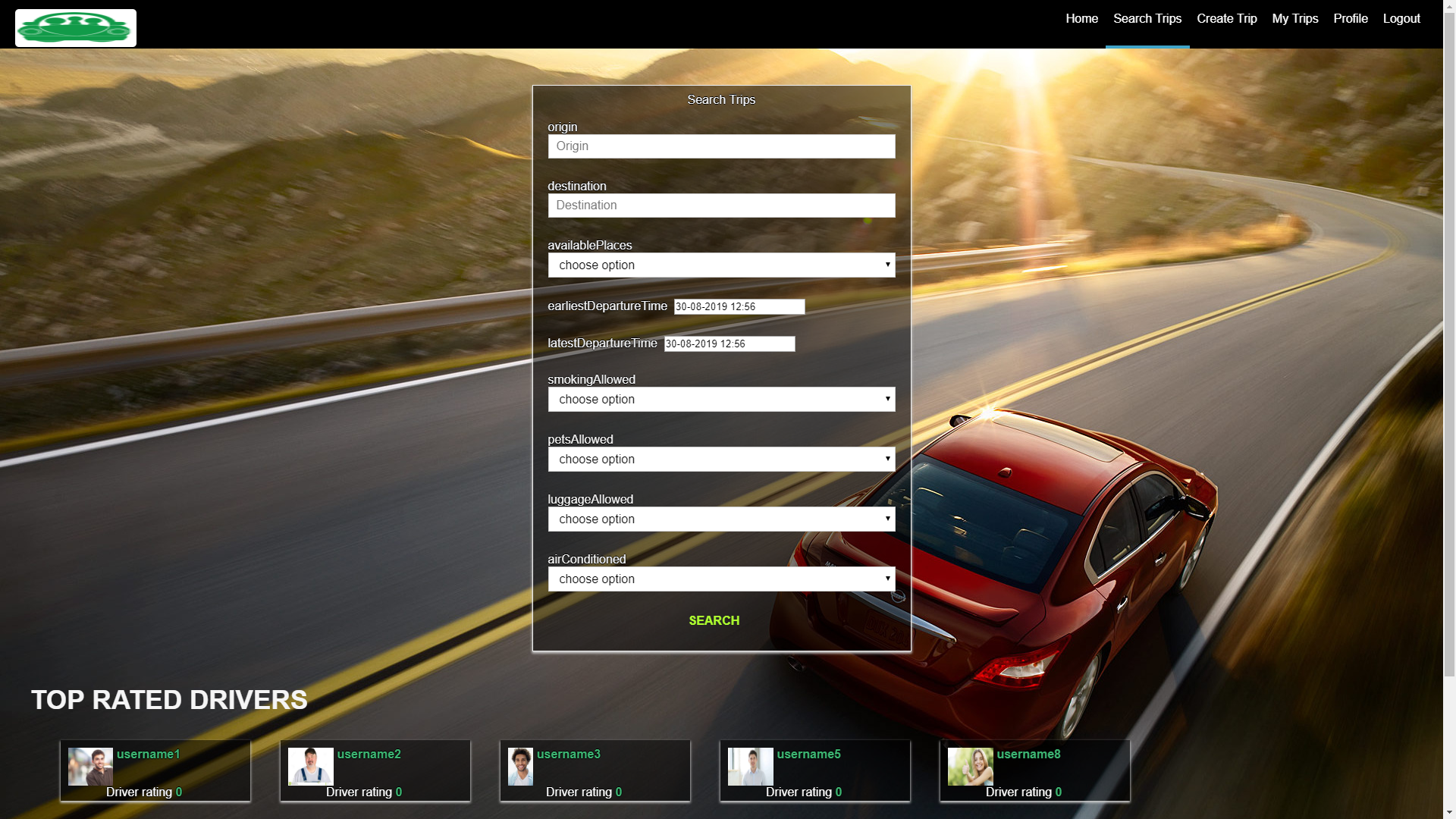Click the page vertical scrollbar
The width and height of the screenshot is (1456, 819).
(1449, 344)
